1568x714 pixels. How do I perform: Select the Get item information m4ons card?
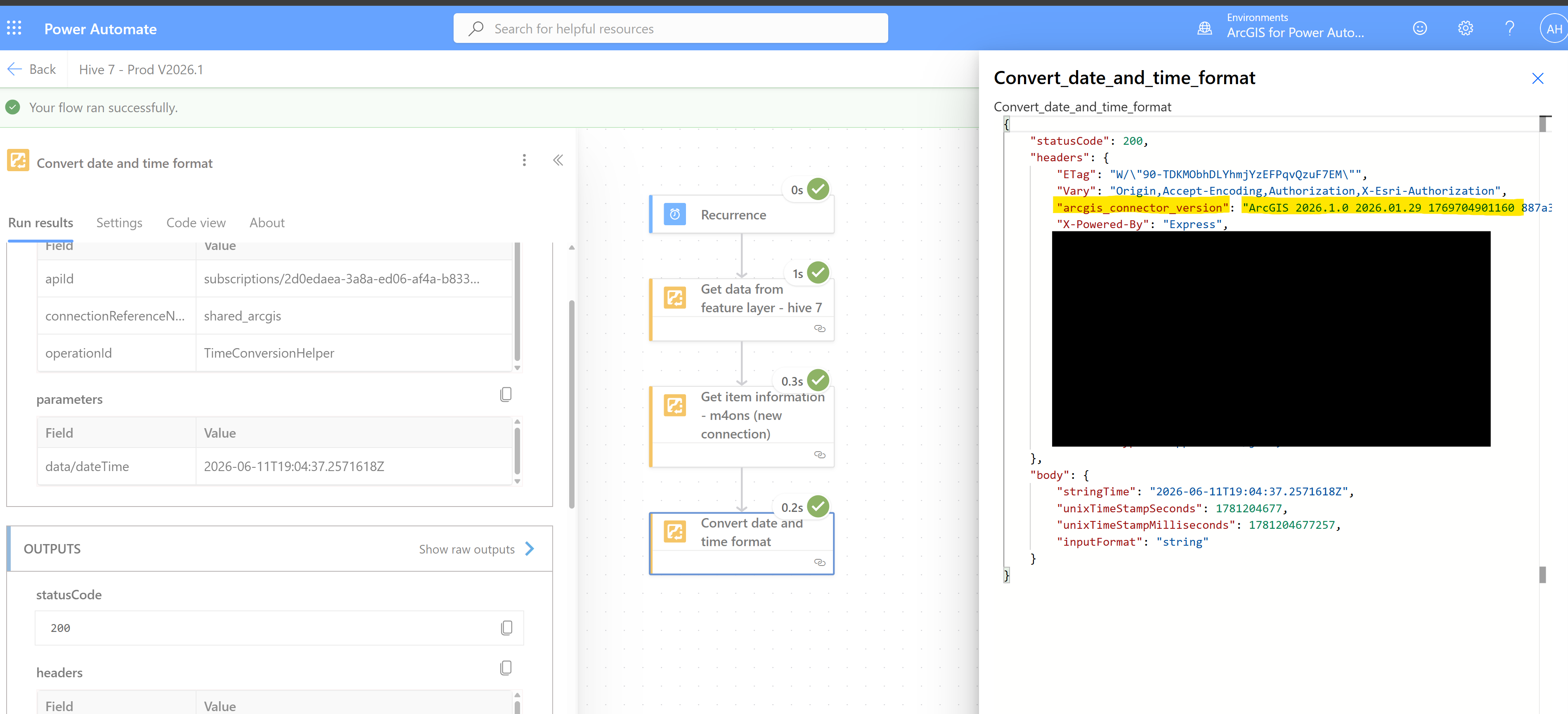pos(741,427)
